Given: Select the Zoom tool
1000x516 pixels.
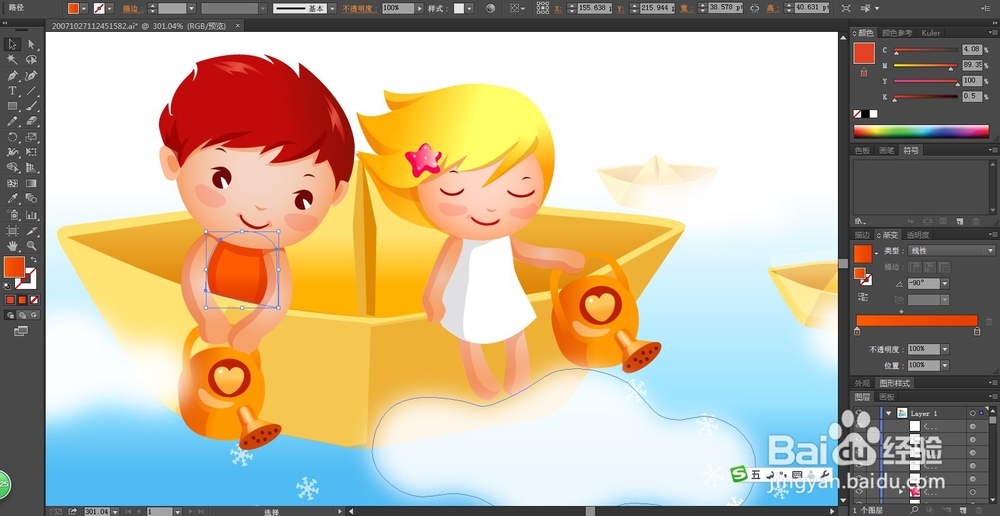Looking at the screenshot, I should coord(31,246).
